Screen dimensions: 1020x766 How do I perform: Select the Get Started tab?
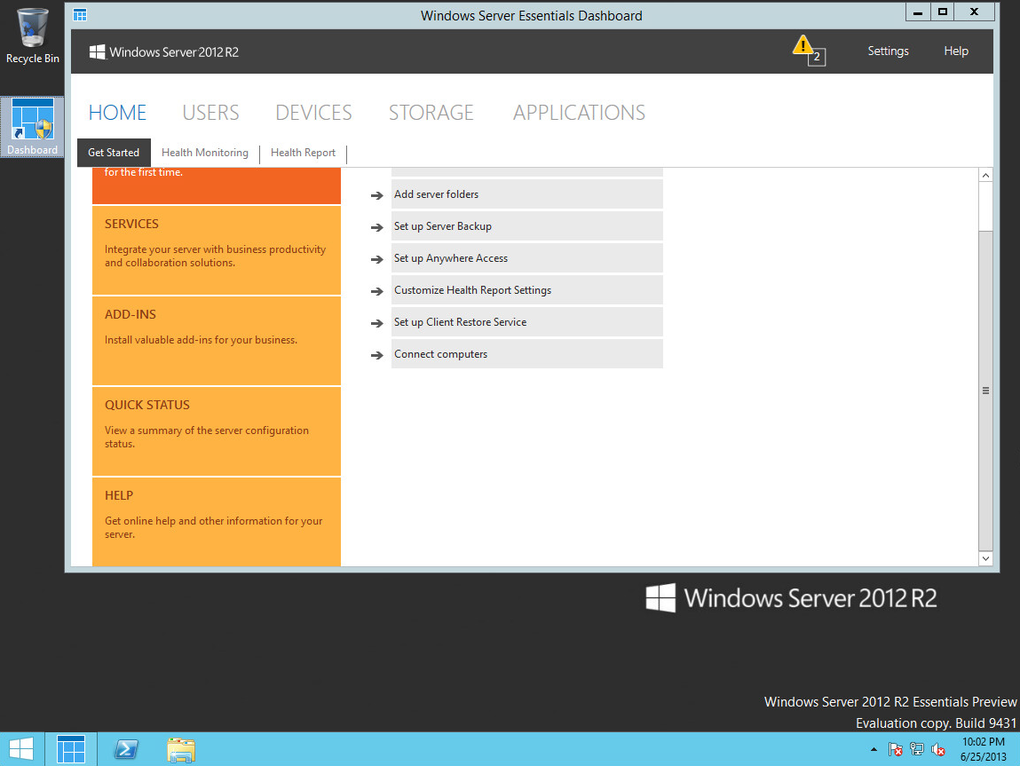click(x=114, y=152)
